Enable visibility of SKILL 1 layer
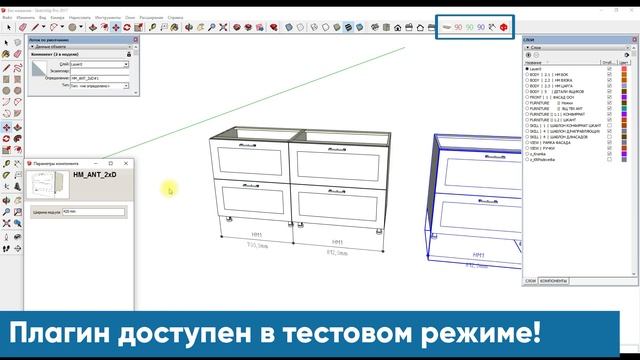The height and width of the screenshot is (360, 640). (609, 126)
